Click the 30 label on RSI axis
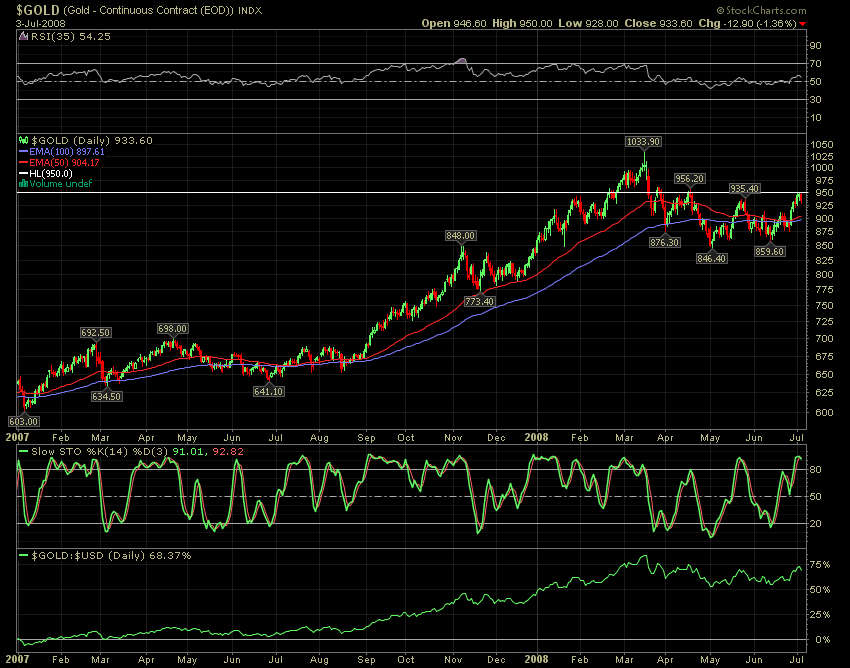850x668 pixels. point(816,100)
